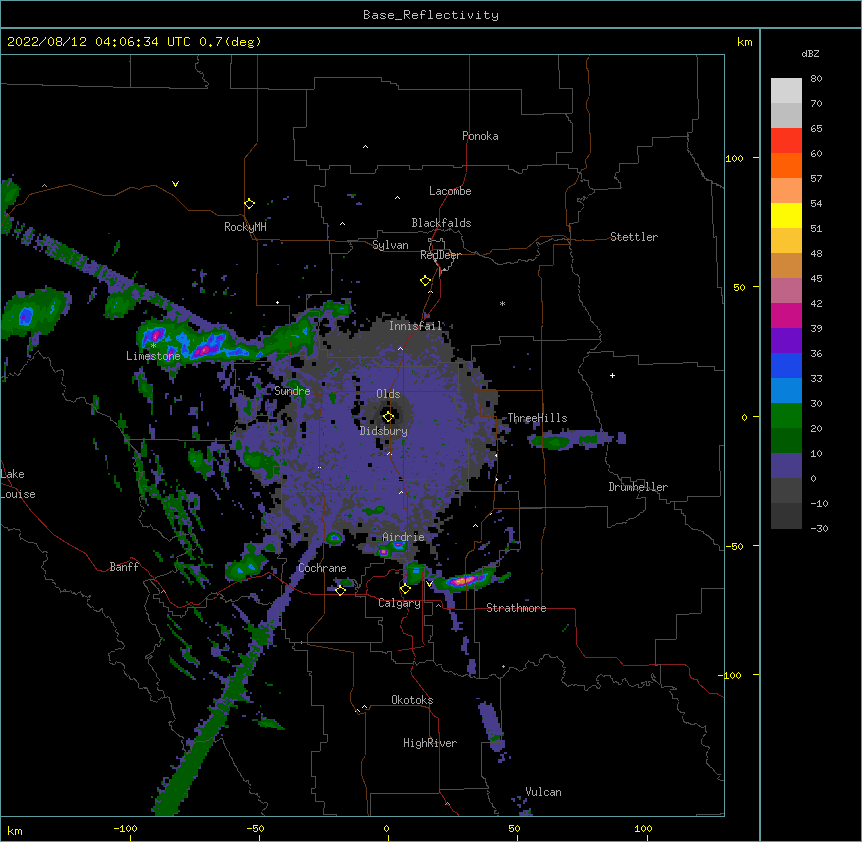Click the ThreeHills town label

point(537,418)
